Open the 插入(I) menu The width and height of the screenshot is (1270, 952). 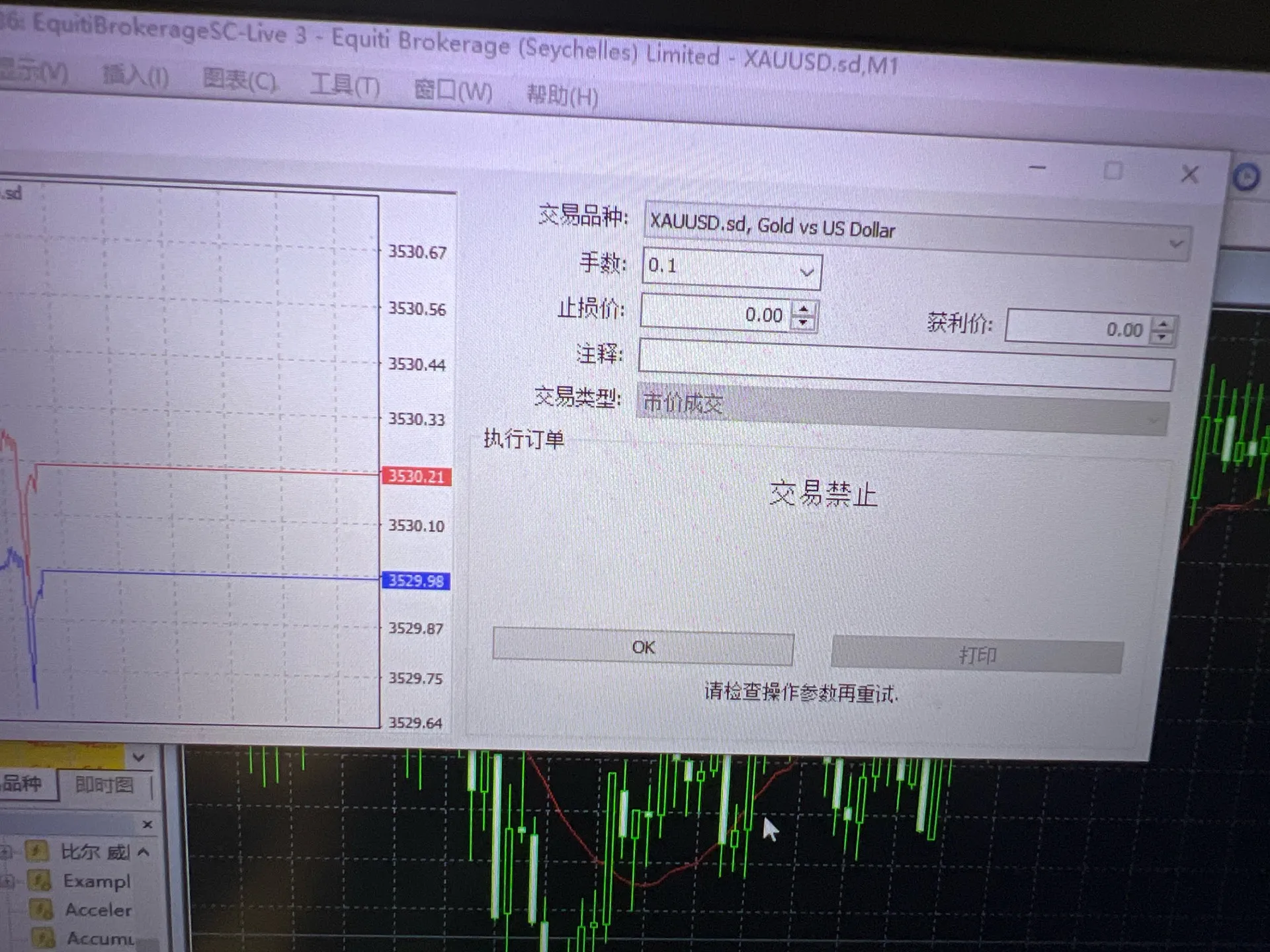click(136, 75)
